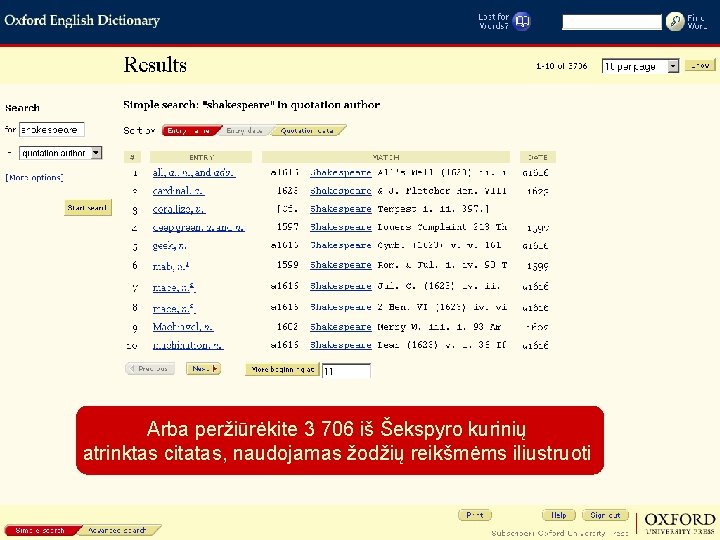Click Shakespeare link in Cymb. row
This screenshot has width=720, height=540.
click(341, 245)
